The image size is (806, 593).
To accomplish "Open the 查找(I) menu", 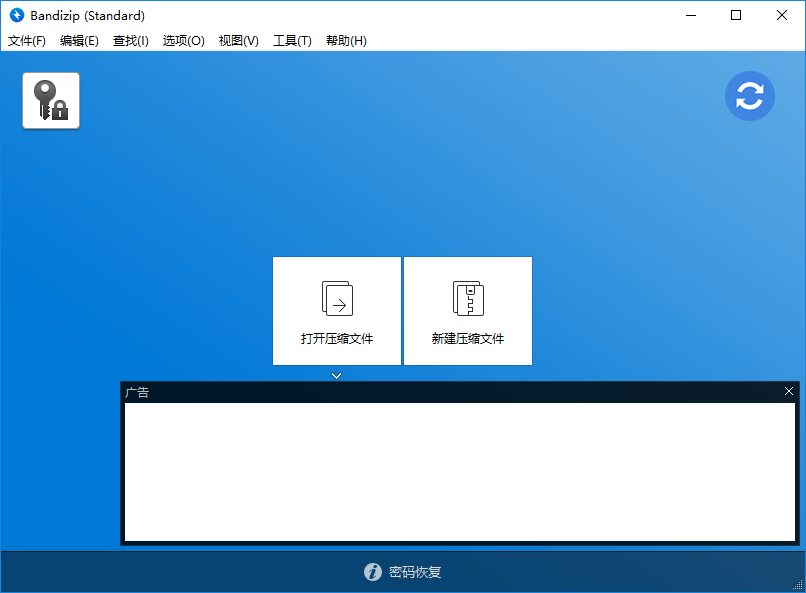I will point(130,41).
